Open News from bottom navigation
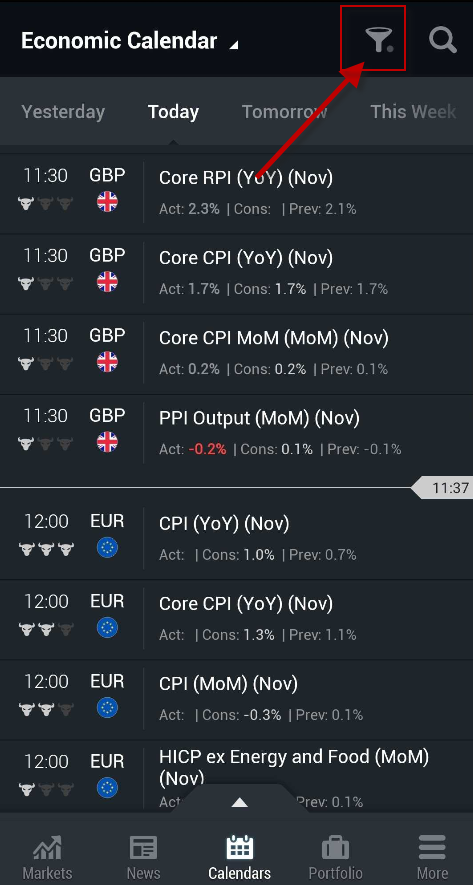The height and width of the screenshot is (885, 473). 143,857
